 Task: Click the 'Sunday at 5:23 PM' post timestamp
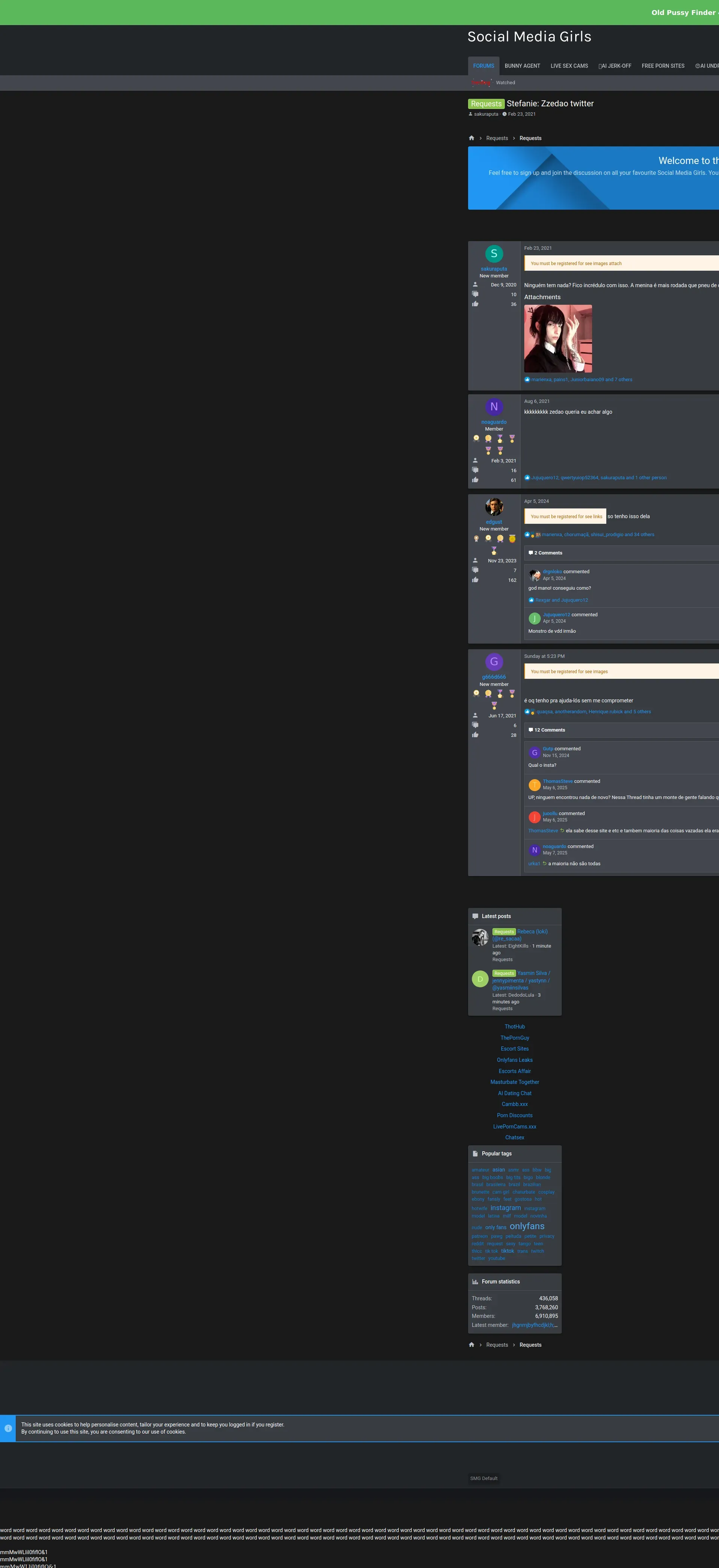544,656
